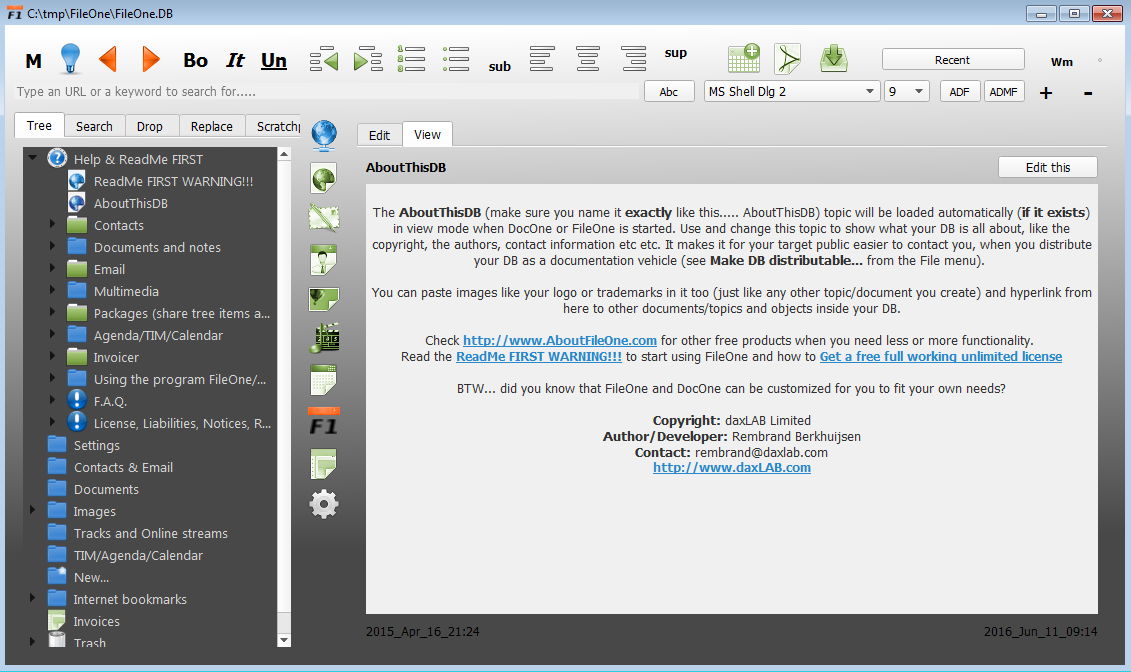
Task: Select ReadMe FIRST WARNING!!! in the tree
Action: [173, 182]
